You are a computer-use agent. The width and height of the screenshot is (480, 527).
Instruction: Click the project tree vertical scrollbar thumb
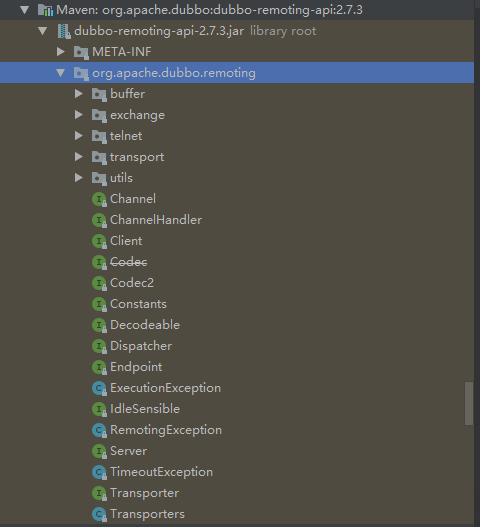click(469, 403)
